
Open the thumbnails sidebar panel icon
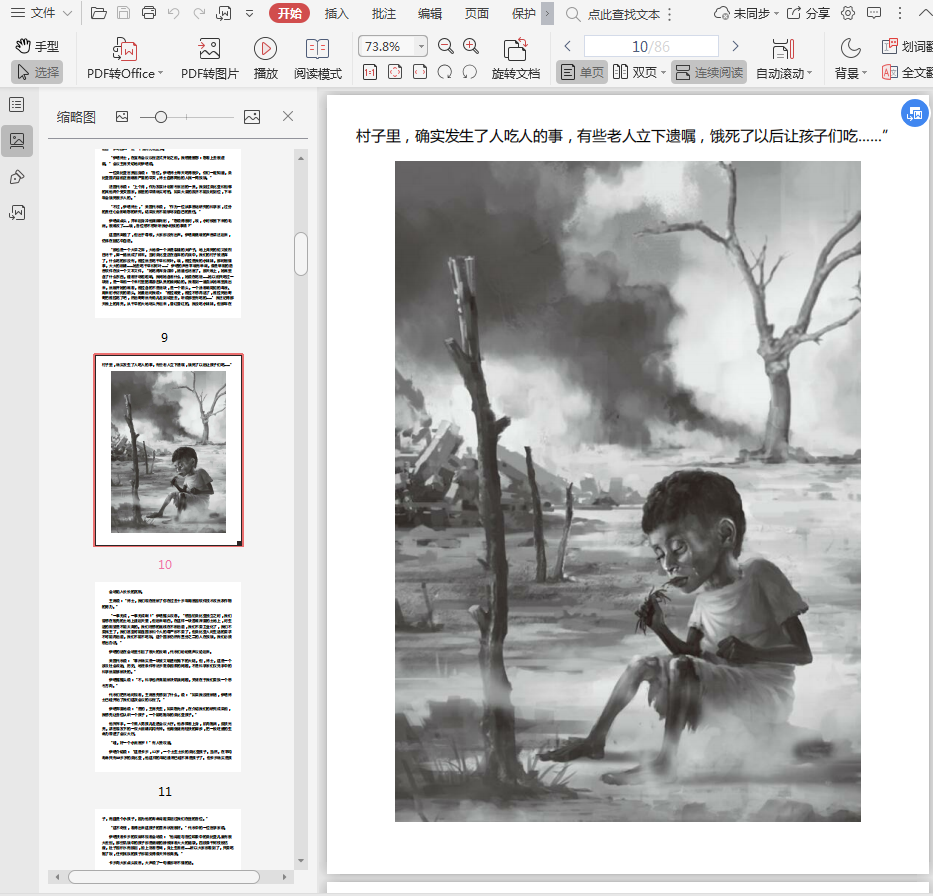[17, 141]
